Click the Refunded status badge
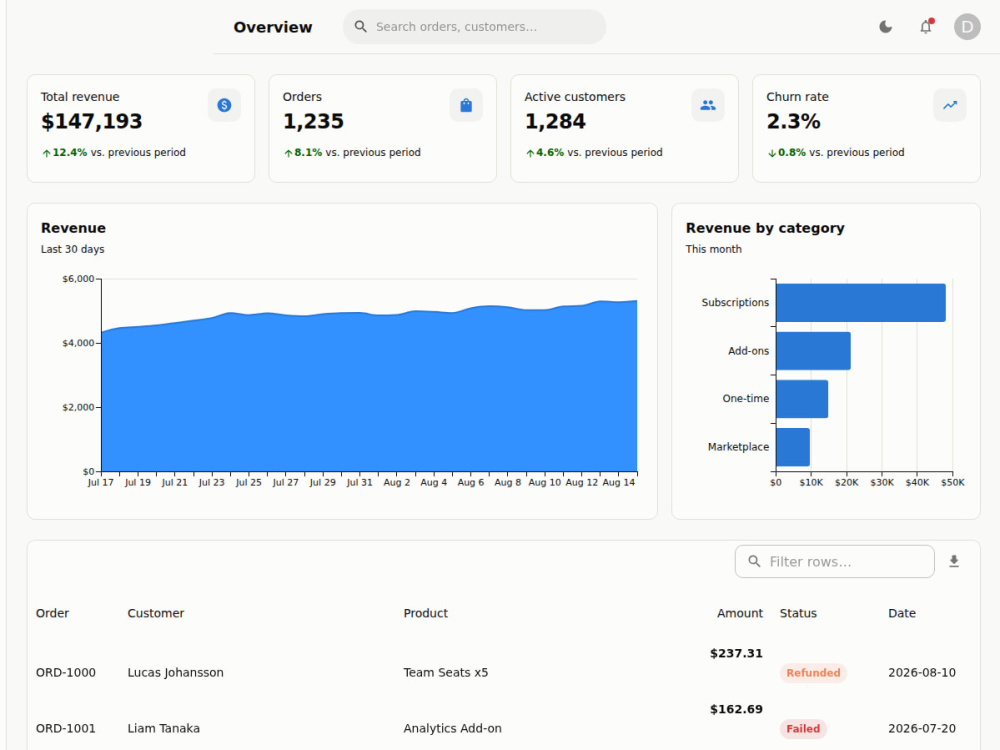 [813, 673]
